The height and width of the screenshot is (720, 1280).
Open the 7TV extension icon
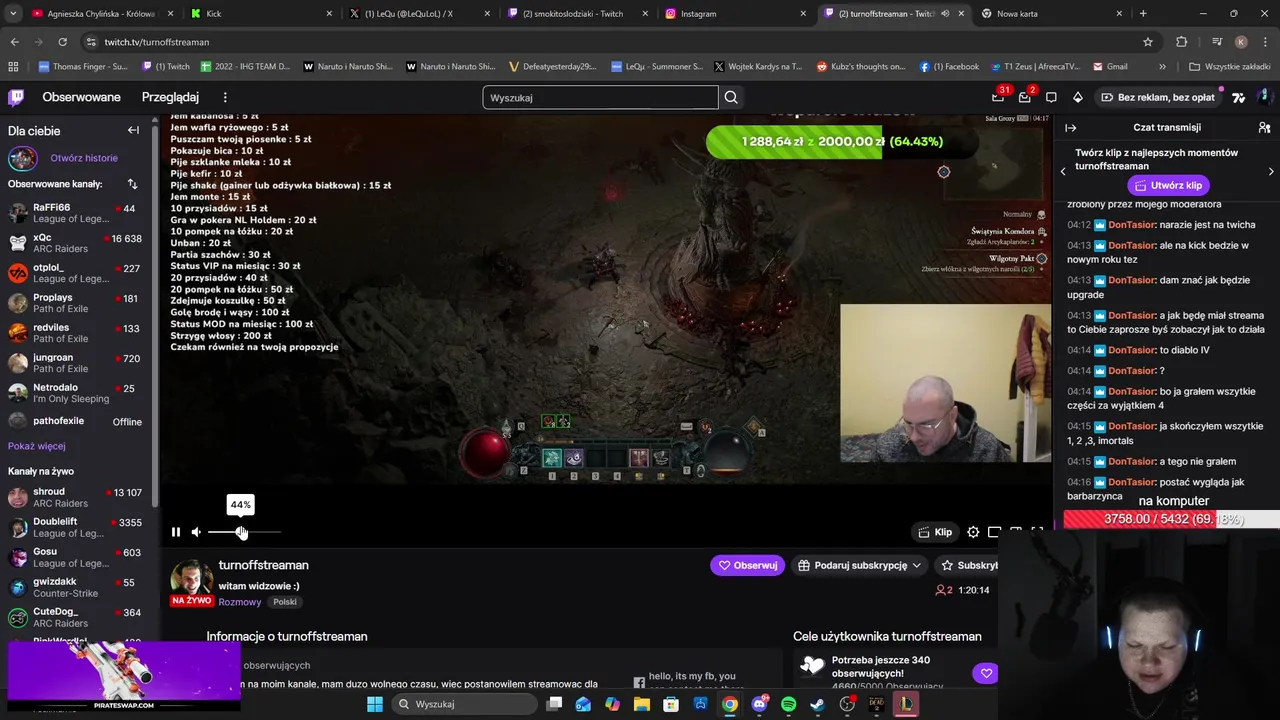(1239, 97)
